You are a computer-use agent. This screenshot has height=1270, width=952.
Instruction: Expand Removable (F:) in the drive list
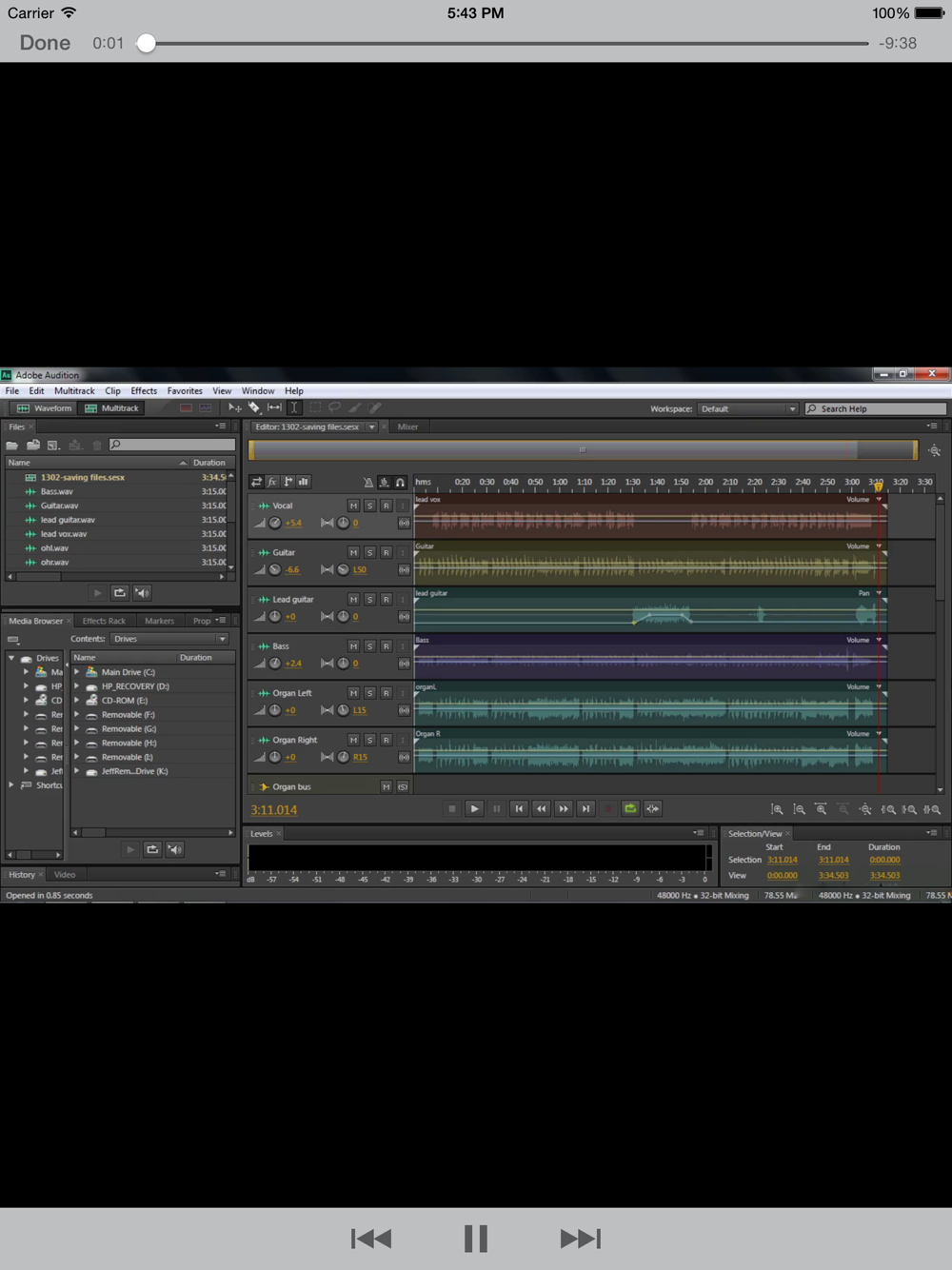tap(76, 715)
